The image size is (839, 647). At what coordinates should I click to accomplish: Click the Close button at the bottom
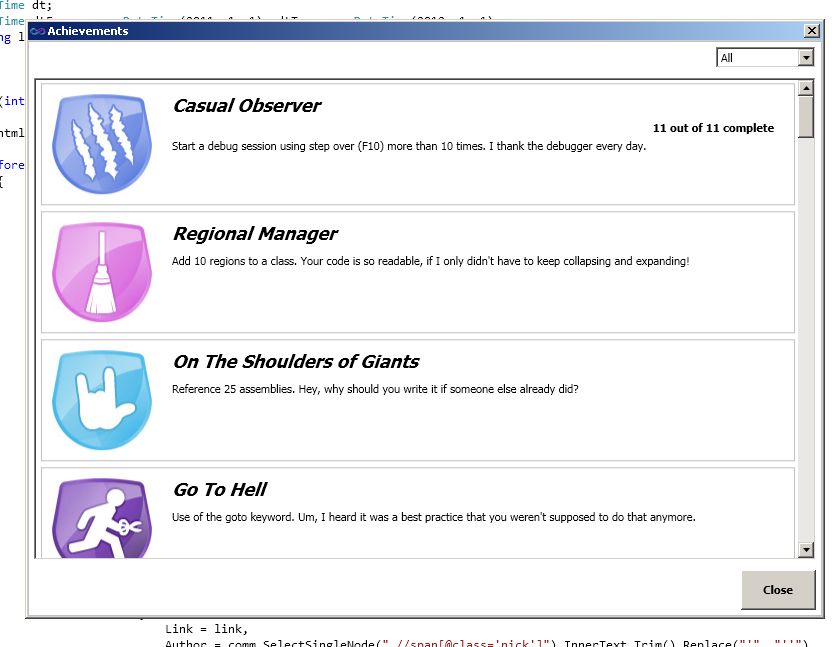pos(778,590)
